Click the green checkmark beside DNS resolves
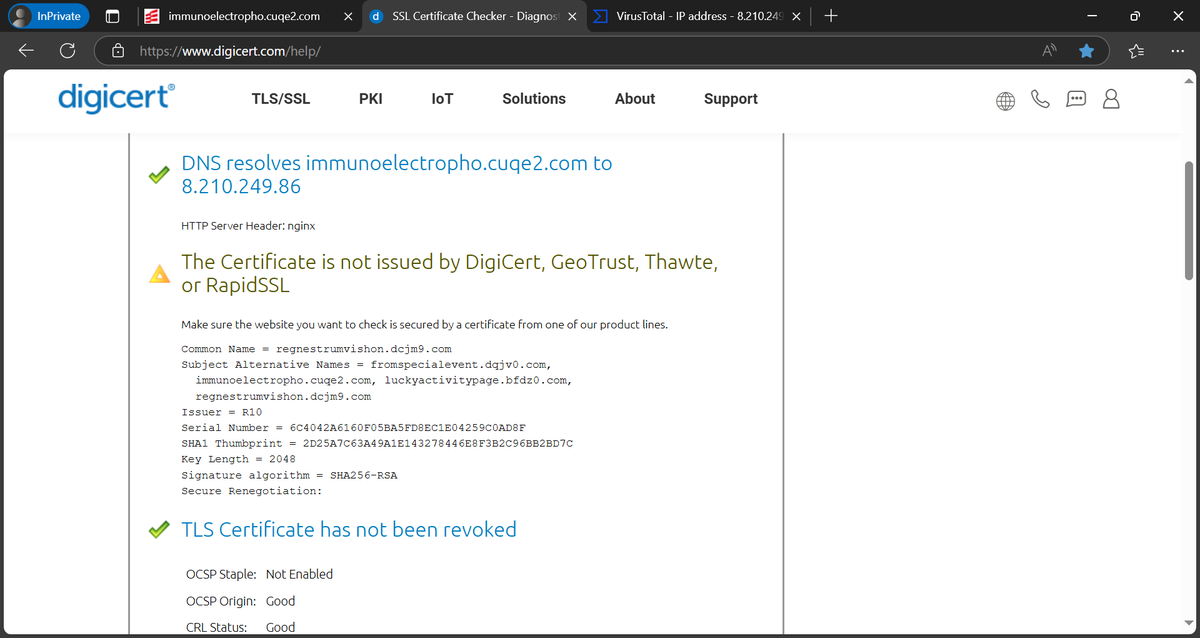This screenshot has height=638, width=1200. point(158,175)
